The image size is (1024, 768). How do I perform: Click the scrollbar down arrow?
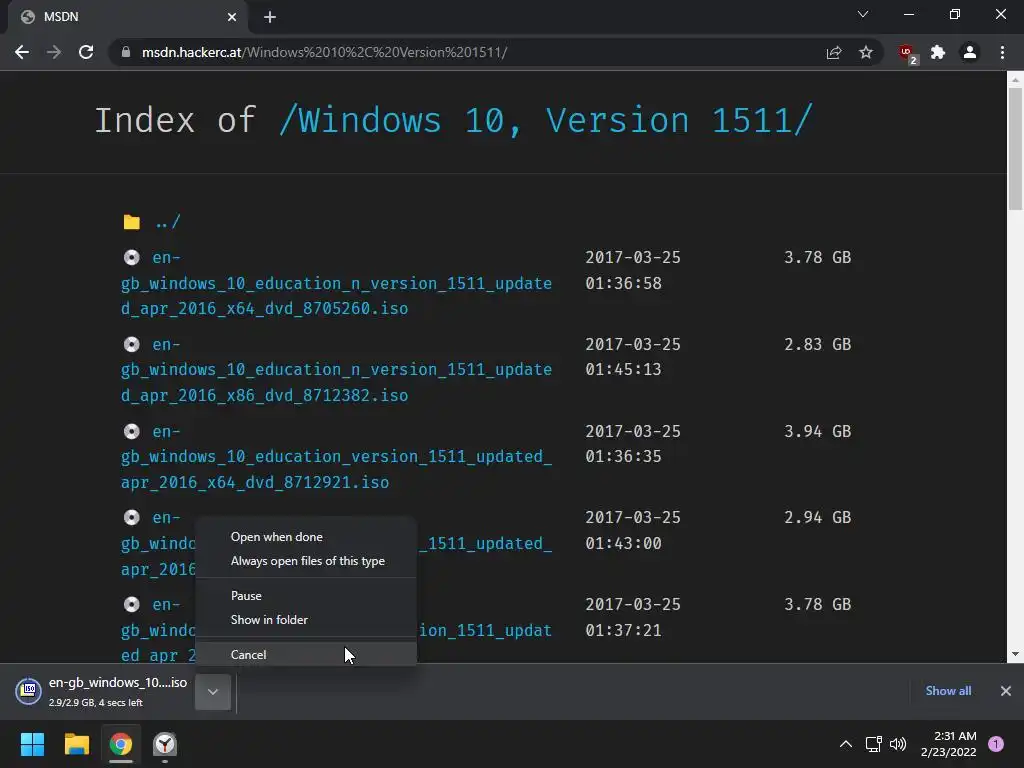(1015, 654)
